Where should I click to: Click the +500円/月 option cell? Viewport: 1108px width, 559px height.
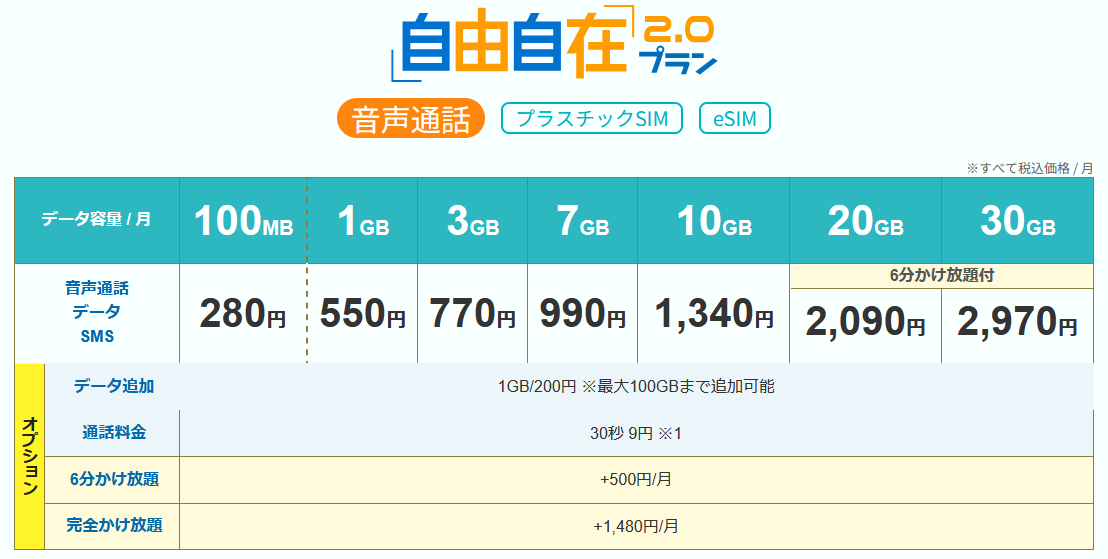point(636,480)
